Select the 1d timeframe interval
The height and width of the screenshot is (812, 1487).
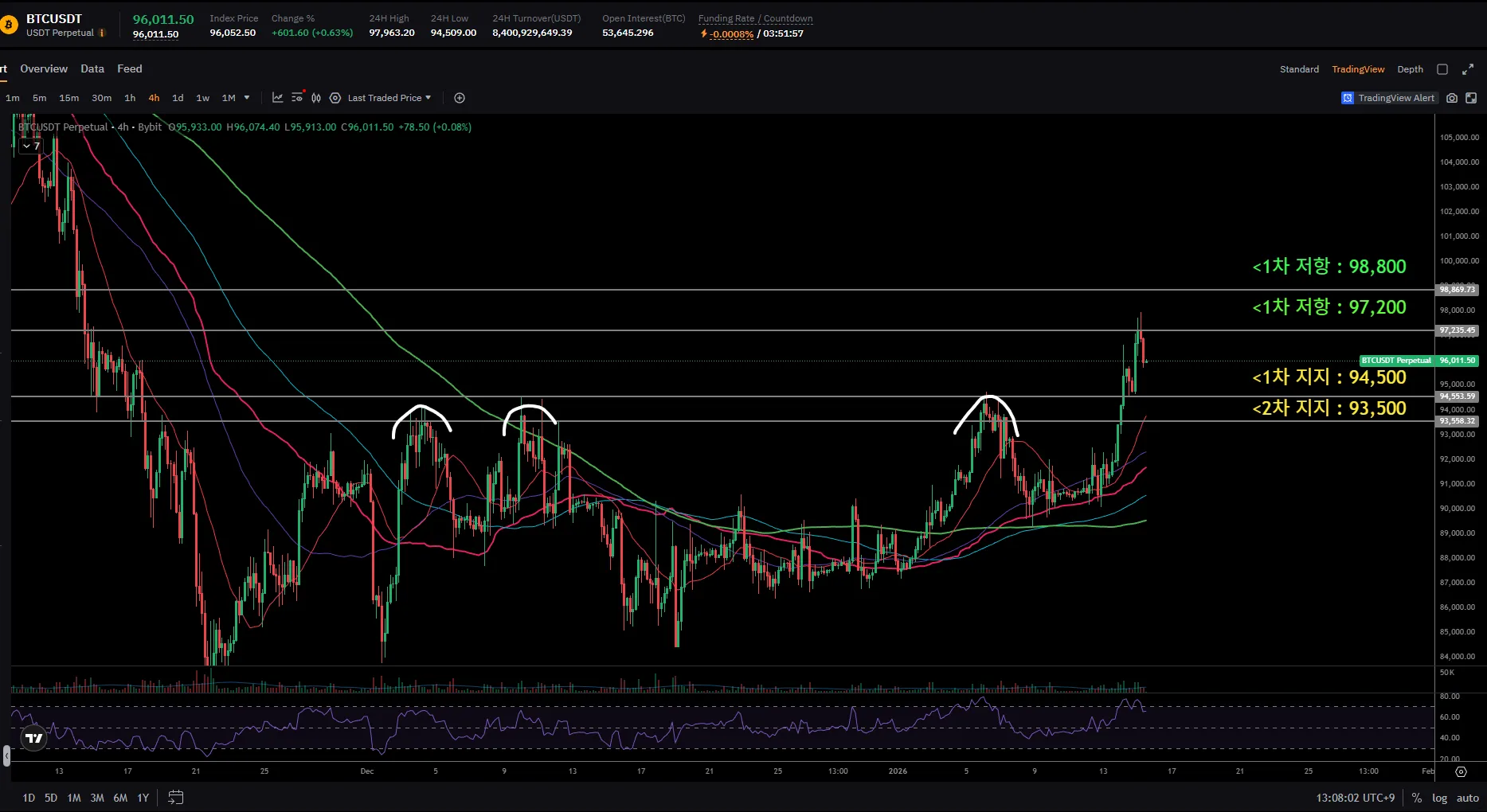pos(178,98)
